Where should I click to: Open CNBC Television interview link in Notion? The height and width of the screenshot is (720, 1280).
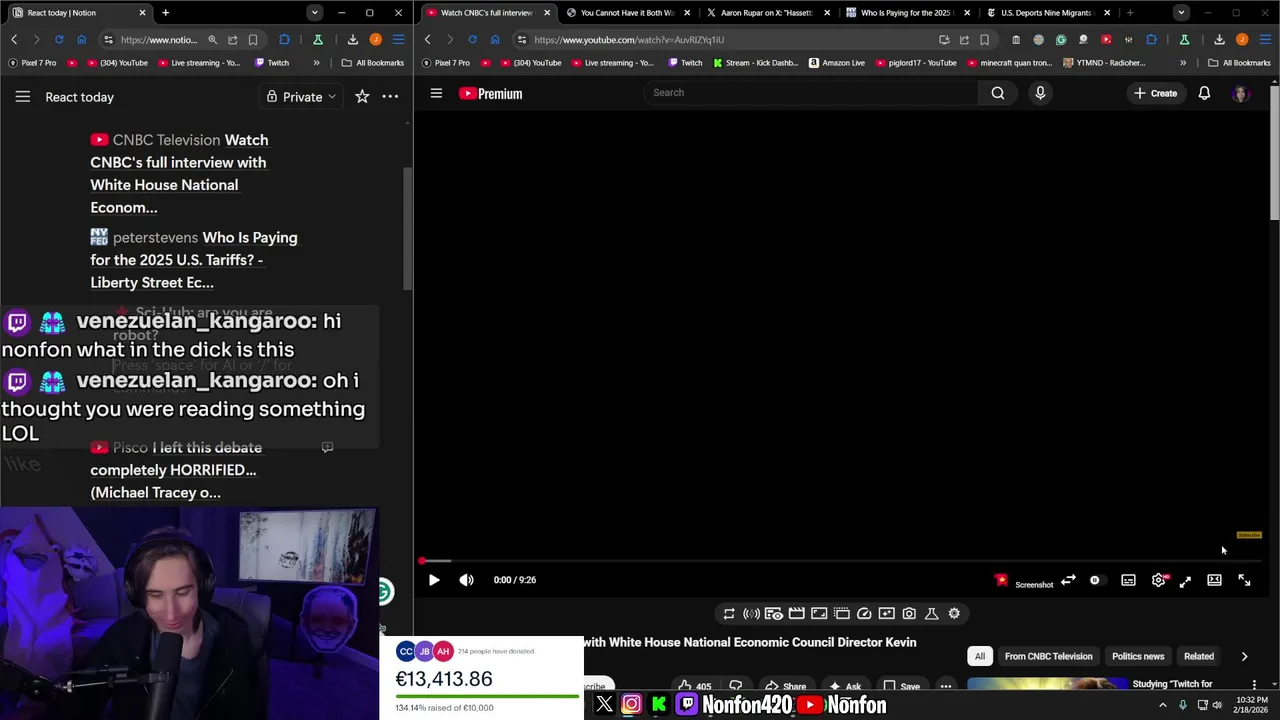coord(179,174)
